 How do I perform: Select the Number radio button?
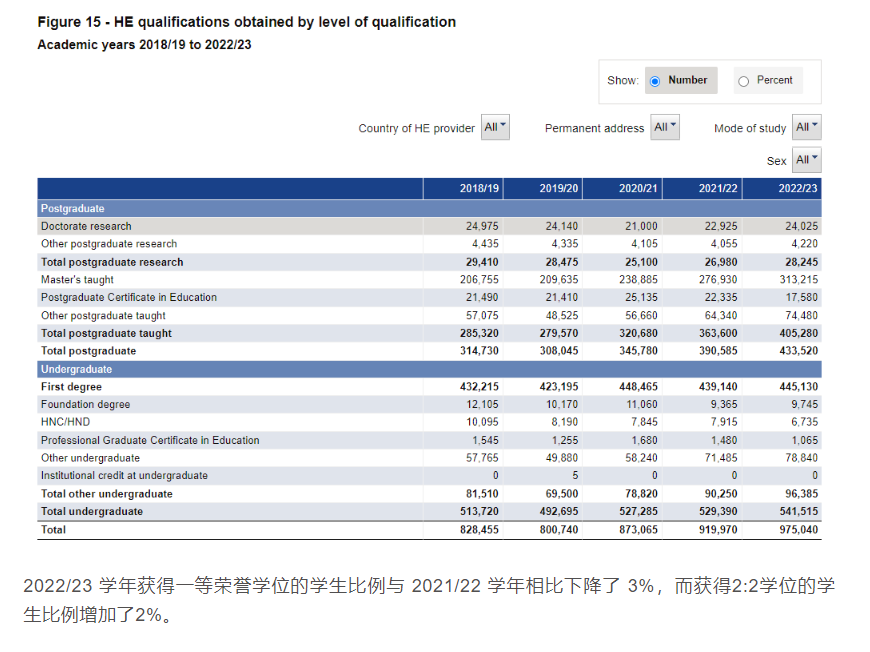pos(655,81)
